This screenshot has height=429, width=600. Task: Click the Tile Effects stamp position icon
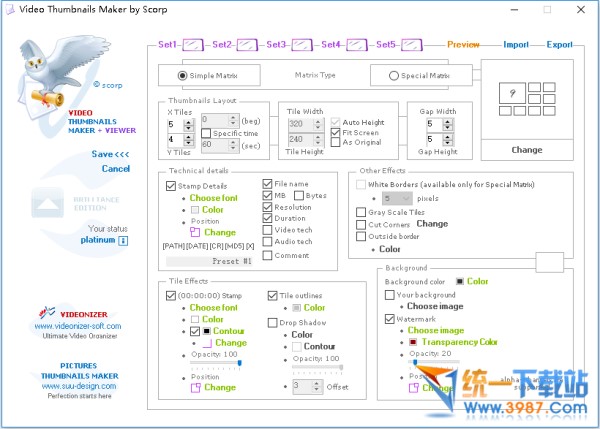(195, 387)
